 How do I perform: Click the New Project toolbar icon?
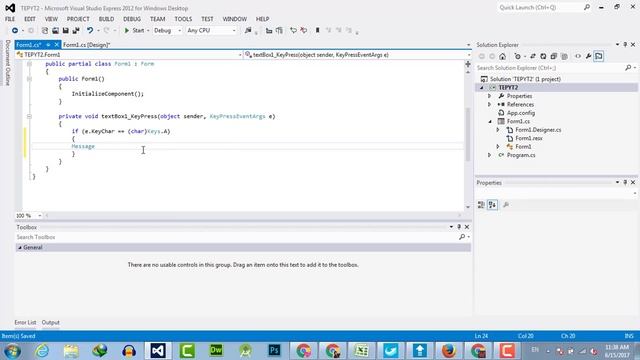coord(45,31)
